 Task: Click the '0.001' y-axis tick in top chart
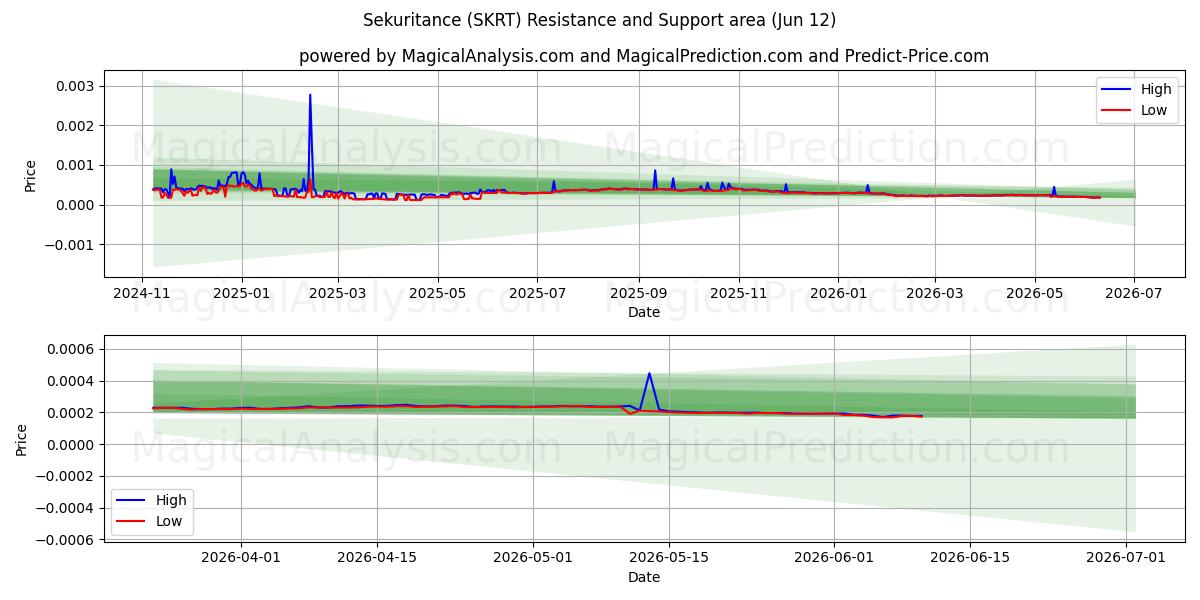point(76,165)
